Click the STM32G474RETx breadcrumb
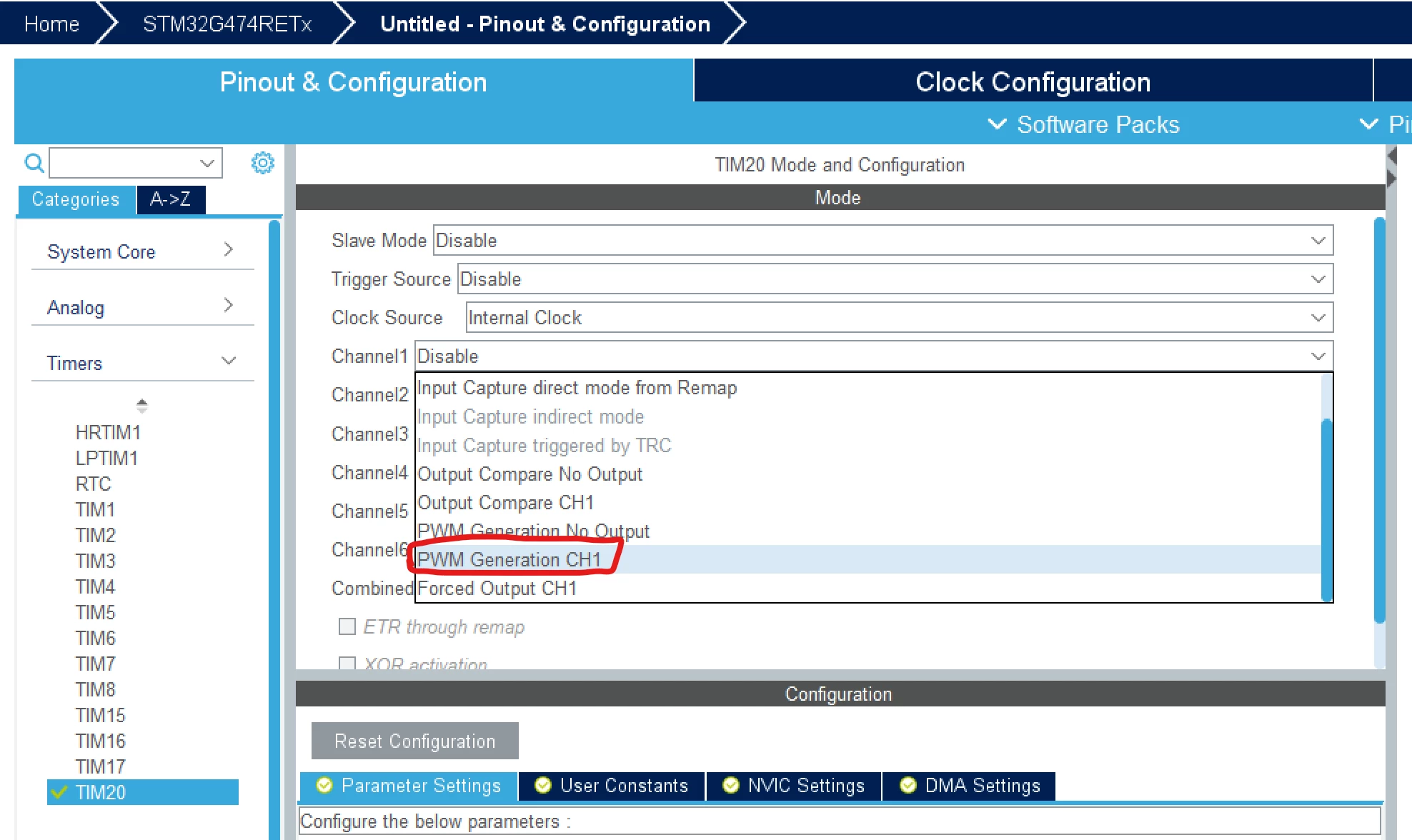 tap(227, 24)
